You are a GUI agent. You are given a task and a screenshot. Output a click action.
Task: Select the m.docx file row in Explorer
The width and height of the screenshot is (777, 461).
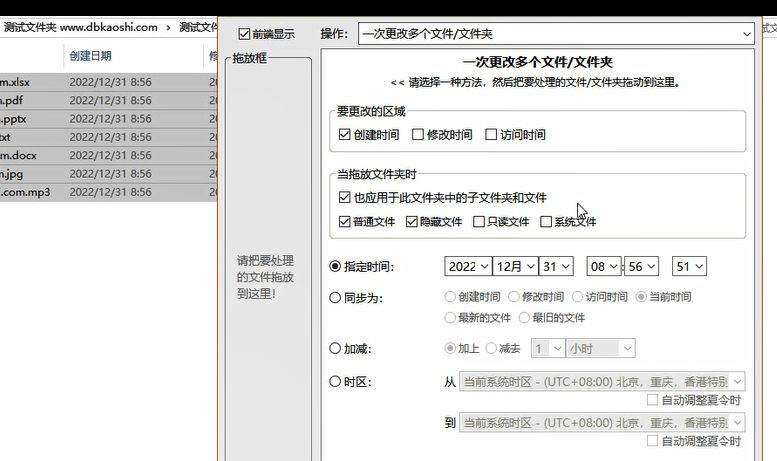point(109,155)
